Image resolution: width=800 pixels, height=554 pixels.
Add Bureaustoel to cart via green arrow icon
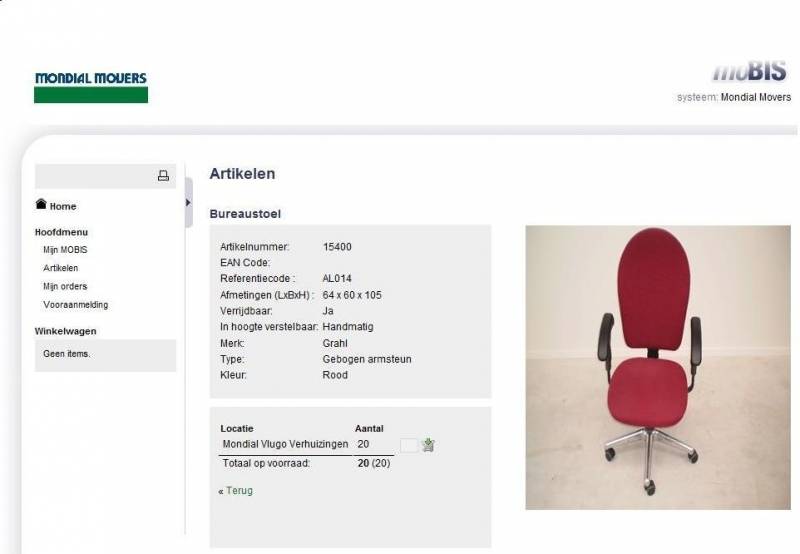(x=428, y=445)
